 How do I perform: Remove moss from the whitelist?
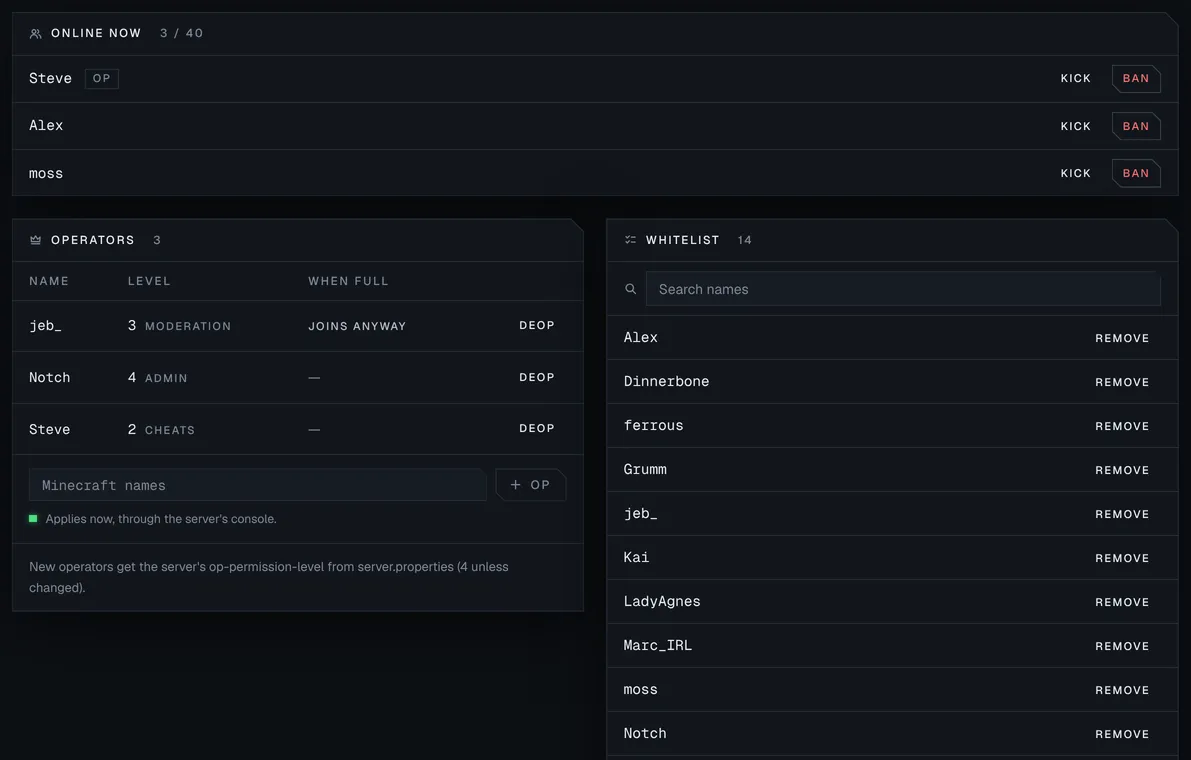click(1122, 690)
